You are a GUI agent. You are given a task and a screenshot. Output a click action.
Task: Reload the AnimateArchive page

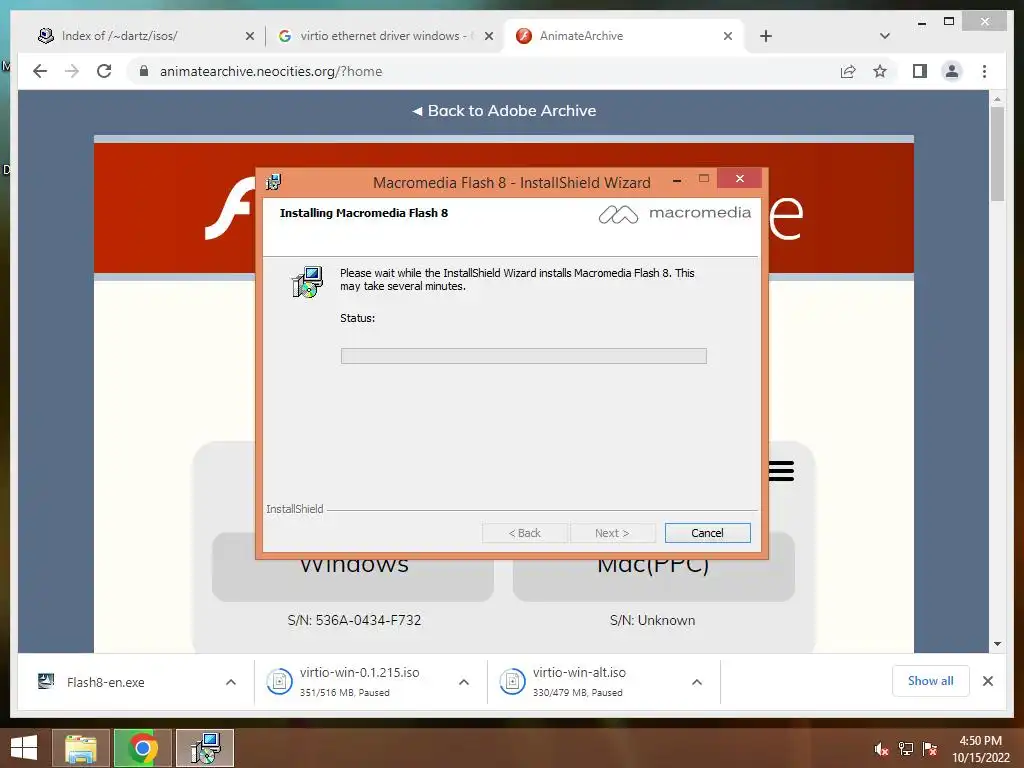click(104, 71)
